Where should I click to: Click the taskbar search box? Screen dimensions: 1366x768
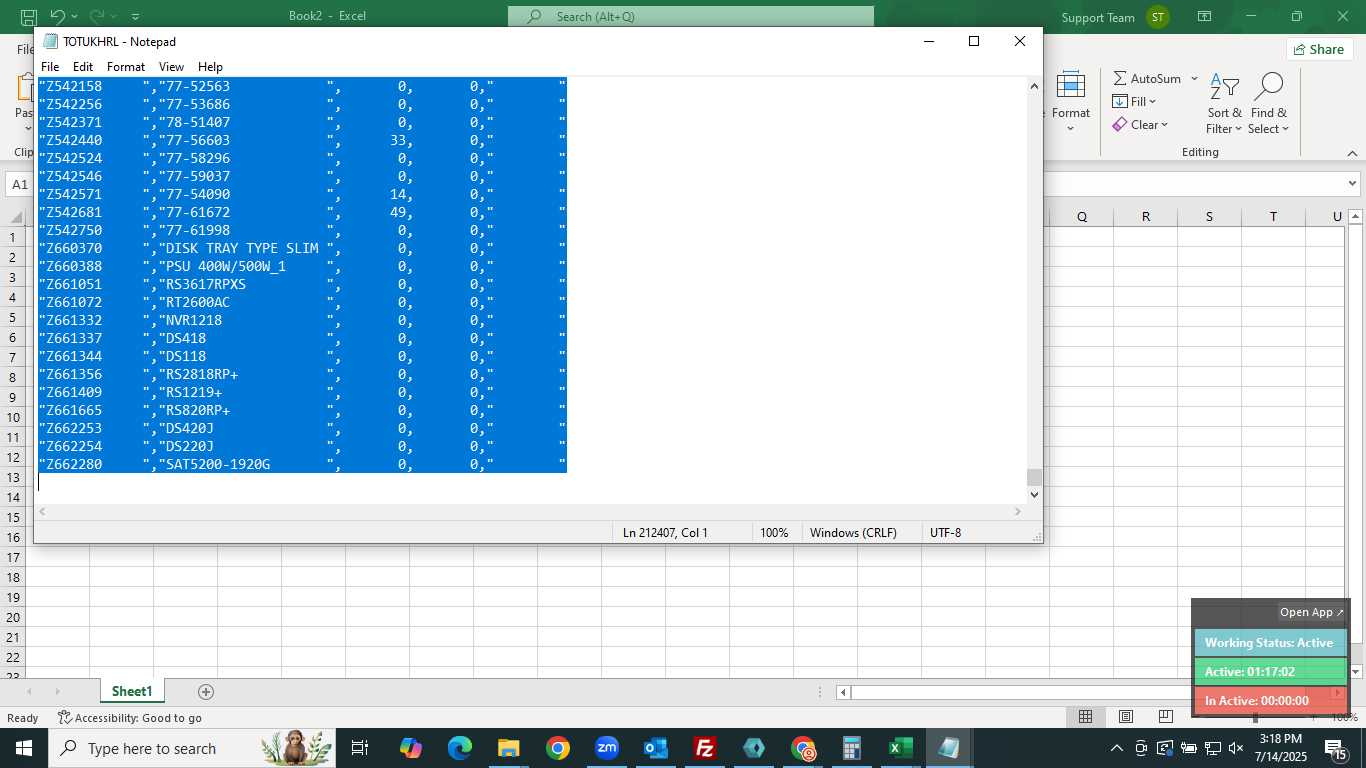pyautogui.click(x=192, y=748)
